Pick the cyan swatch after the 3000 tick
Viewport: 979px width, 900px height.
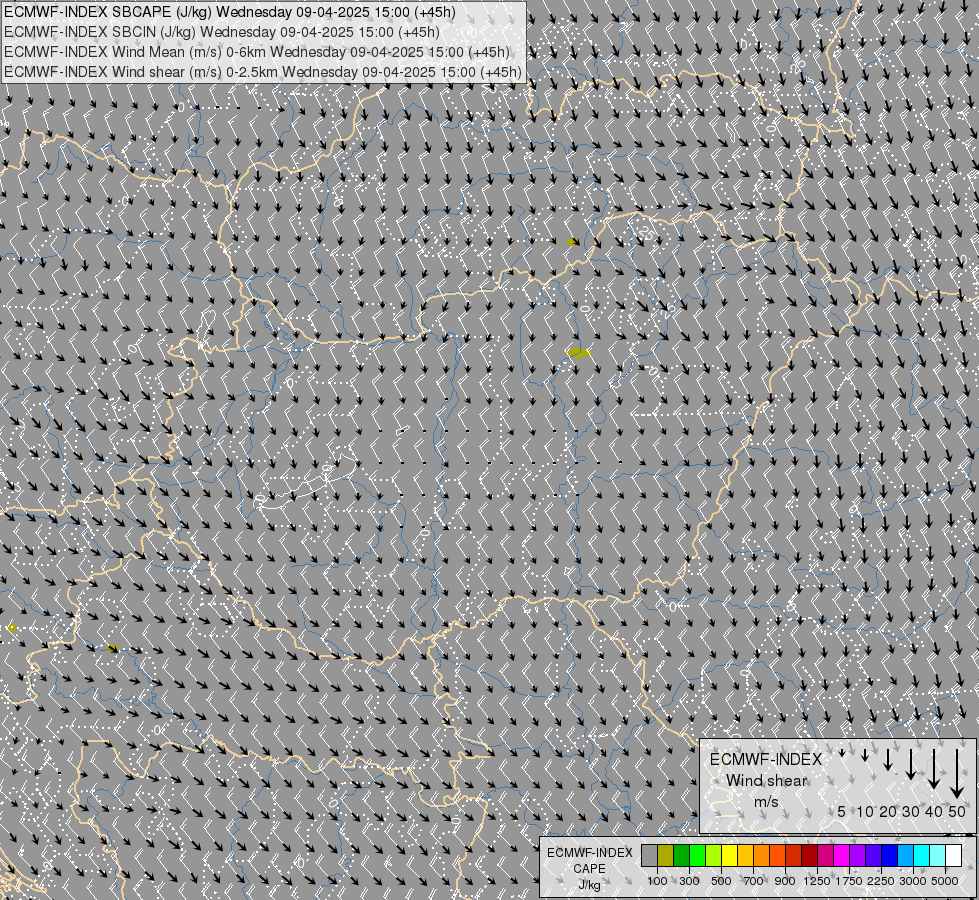(x=922, y=855)
